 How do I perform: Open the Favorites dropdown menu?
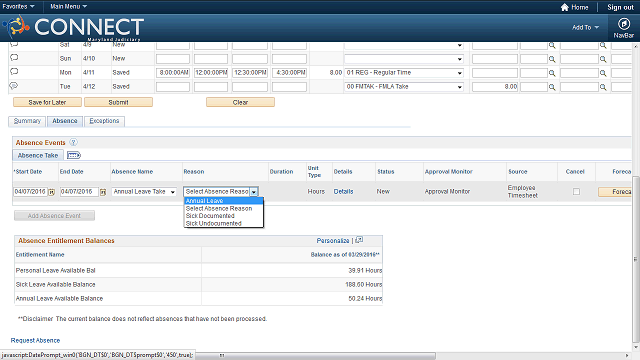click(x=18, y=7)
